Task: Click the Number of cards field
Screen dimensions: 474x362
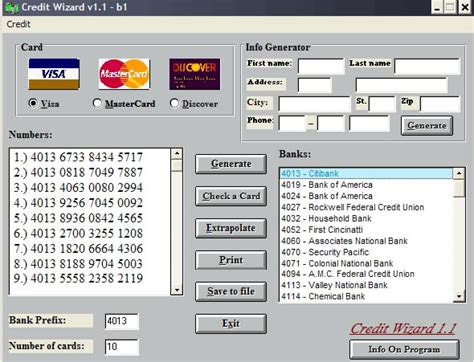Action: [x=121, y=347]
